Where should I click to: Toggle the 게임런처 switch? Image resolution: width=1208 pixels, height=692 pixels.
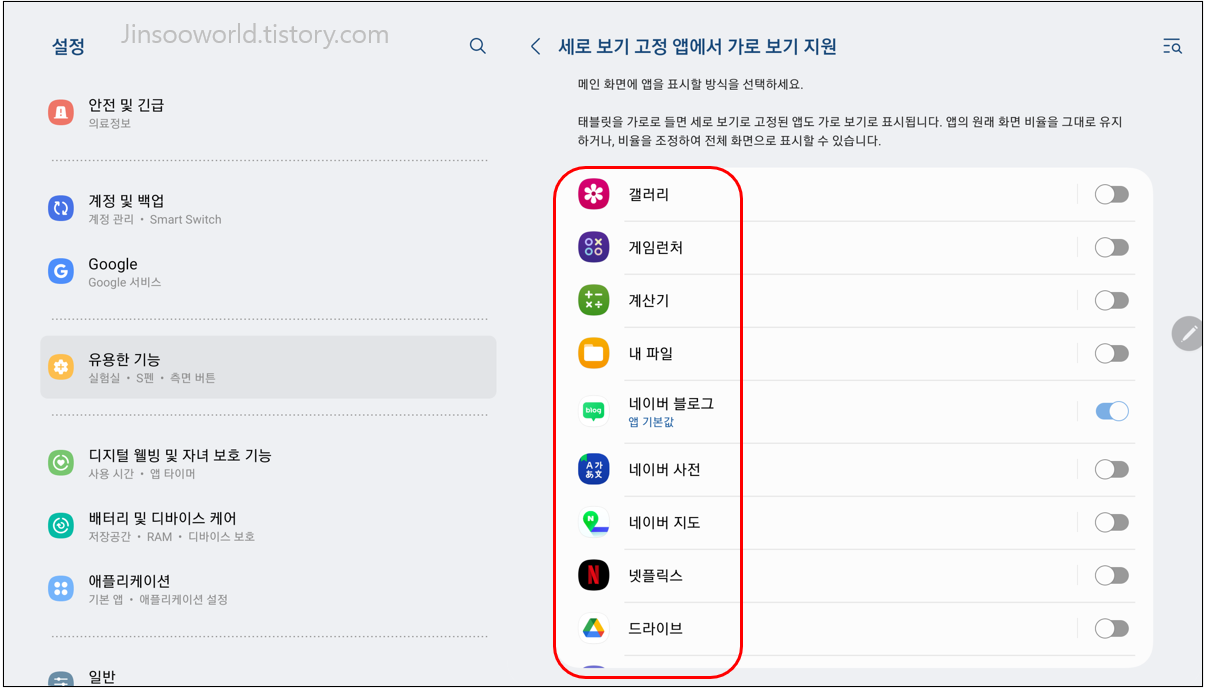point(1111,247)
